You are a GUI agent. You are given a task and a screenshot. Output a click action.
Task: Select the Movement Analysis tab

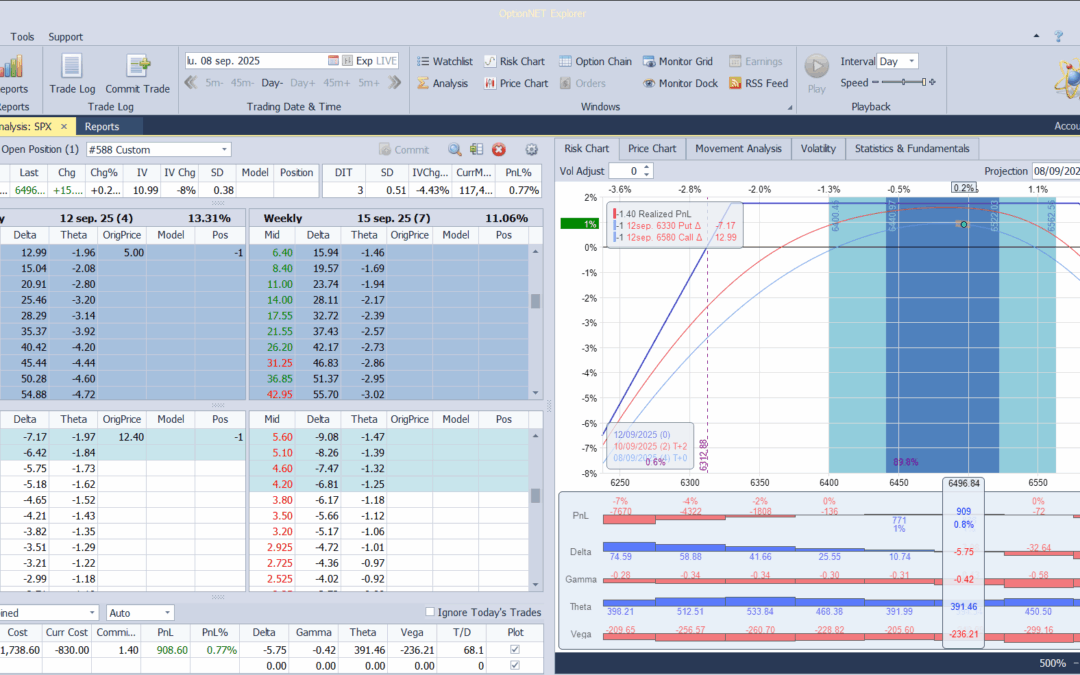click(738, 149)
